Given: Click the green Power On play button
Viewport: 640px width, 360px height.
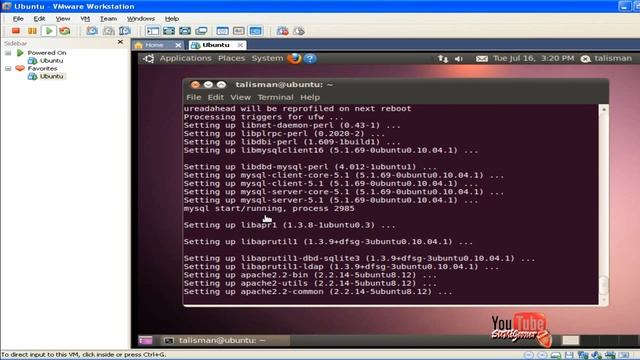Looking at the screenshot, I should (49, 31).
